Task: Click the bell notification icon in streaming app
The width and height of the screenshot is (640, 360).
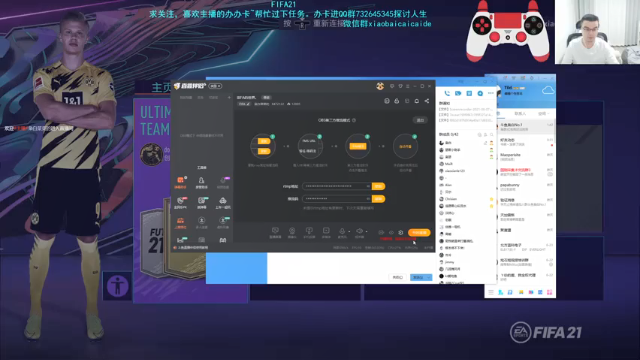Action: click(416, 101)
